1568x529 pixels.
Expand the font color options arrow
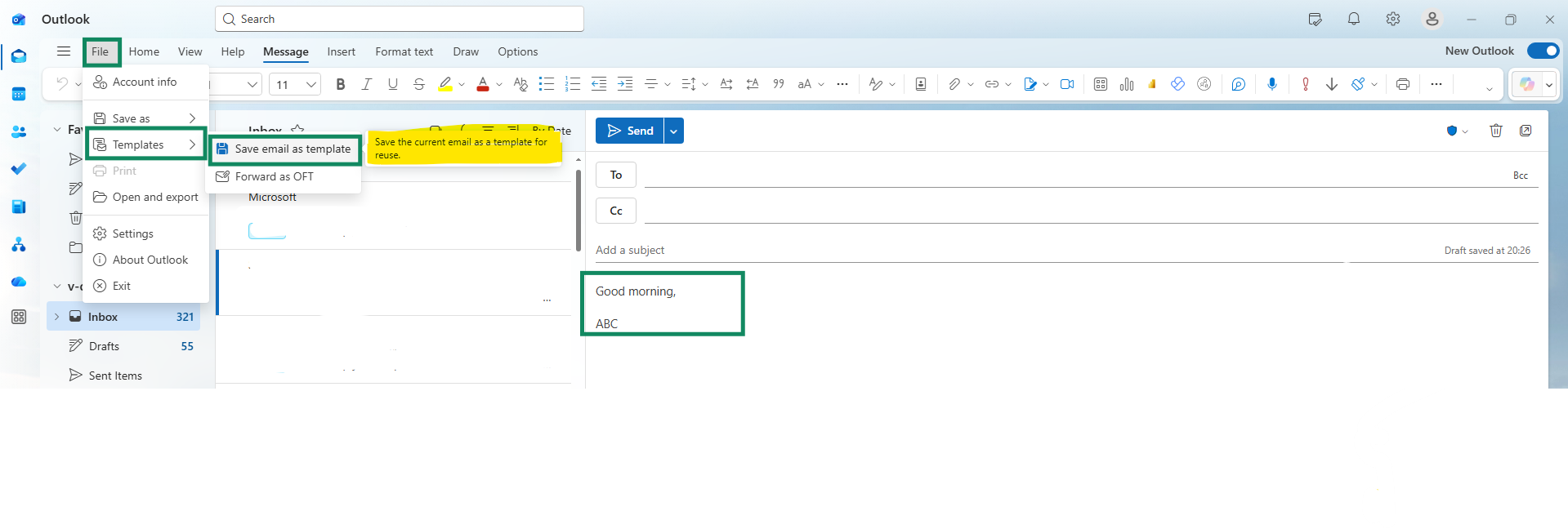tap(499, 84)
